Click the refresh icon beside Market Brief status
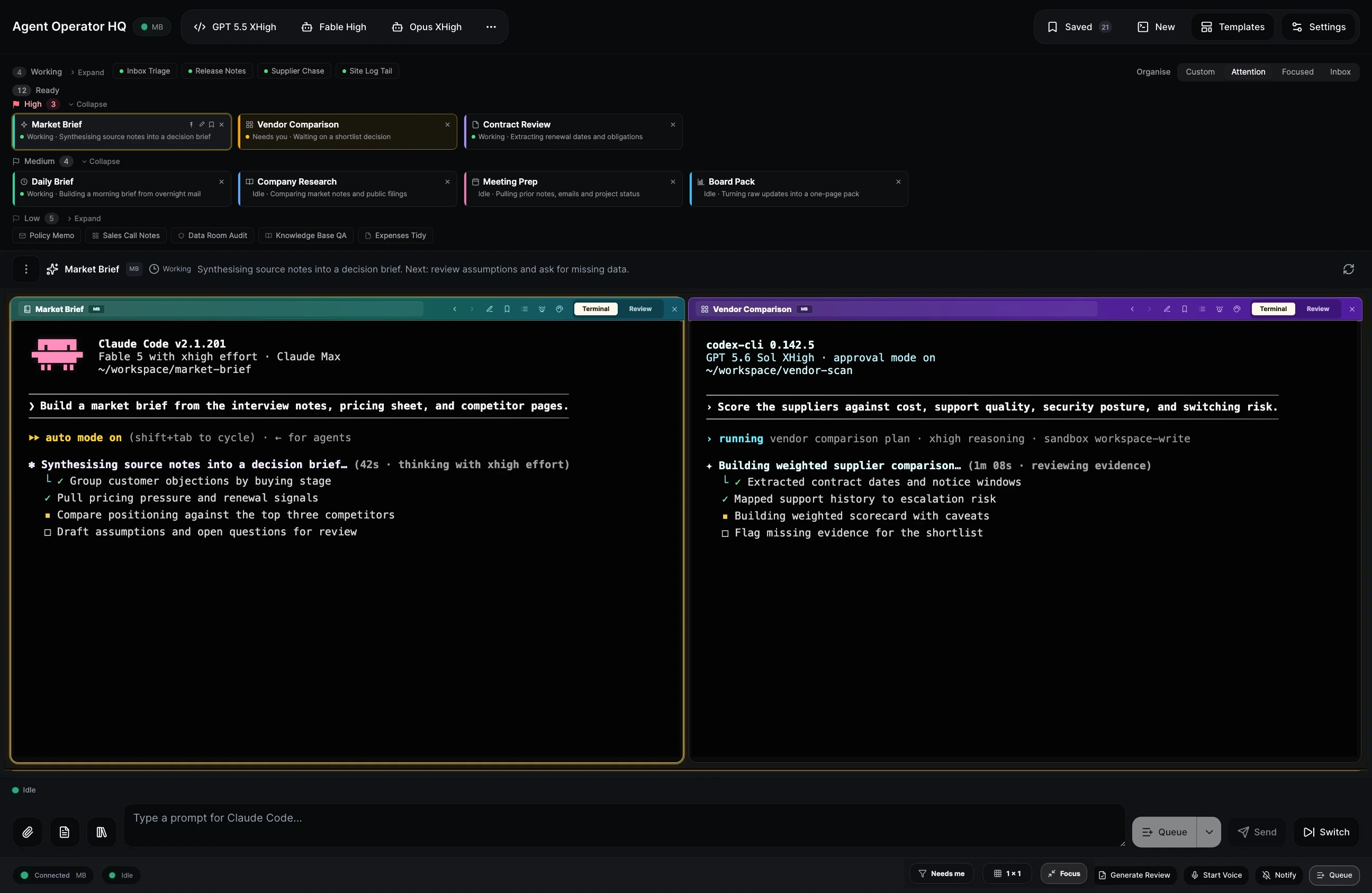Image resolution: width=1372 pixels, height=893 pixels. tap(1348, 269)
